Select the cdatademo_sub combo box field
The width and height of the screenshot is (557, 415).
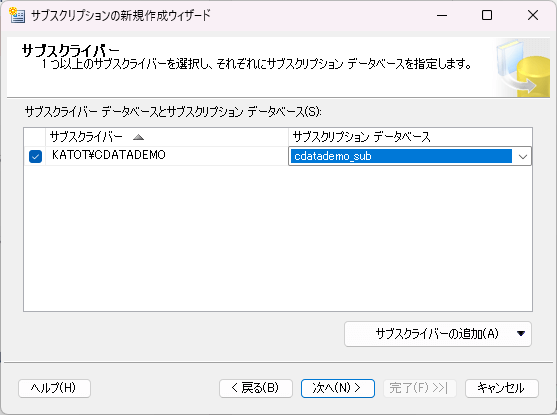coord(410,156)
